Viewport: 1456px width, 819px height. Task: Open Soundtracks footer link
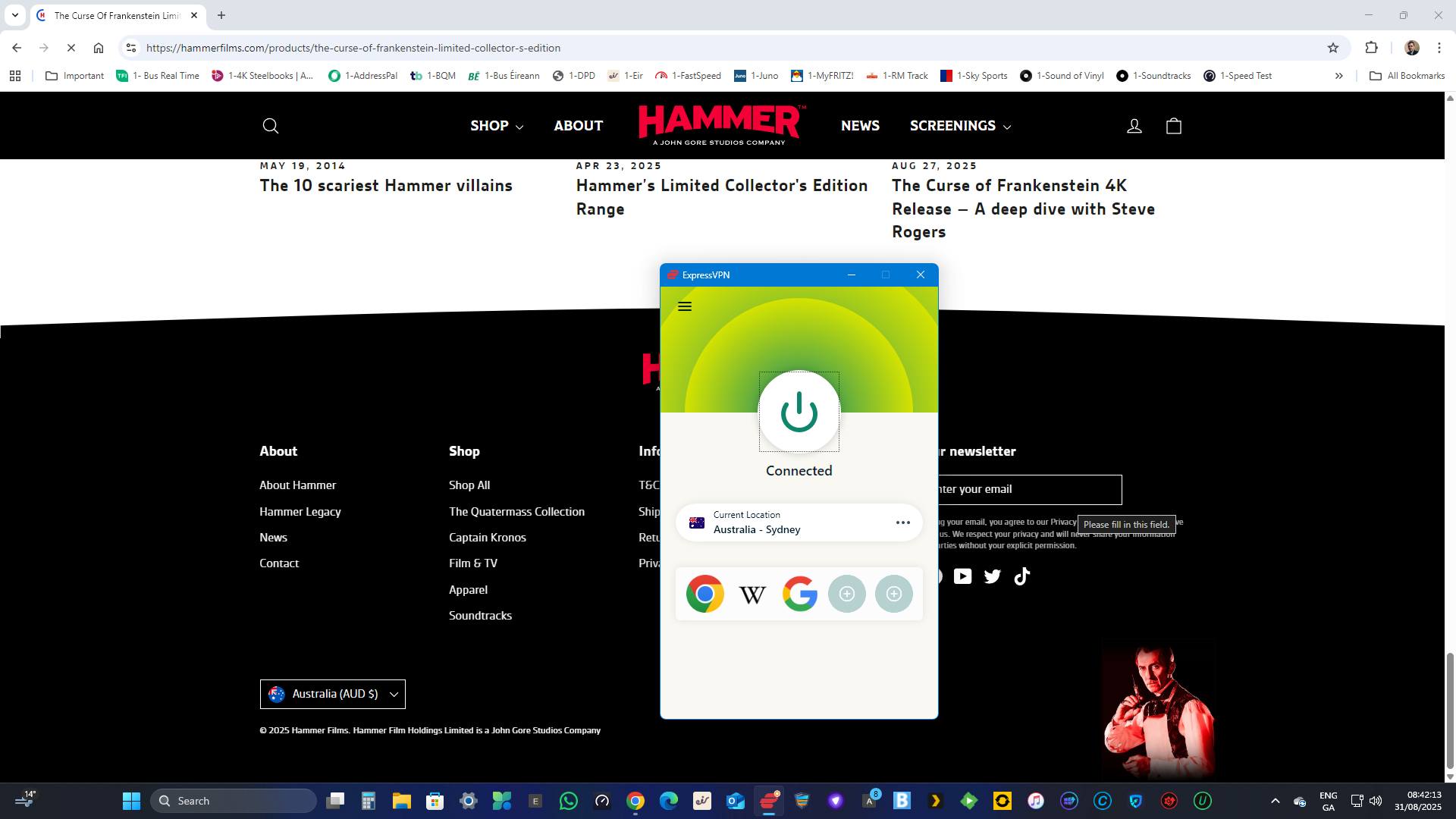[x=480, y=616]
